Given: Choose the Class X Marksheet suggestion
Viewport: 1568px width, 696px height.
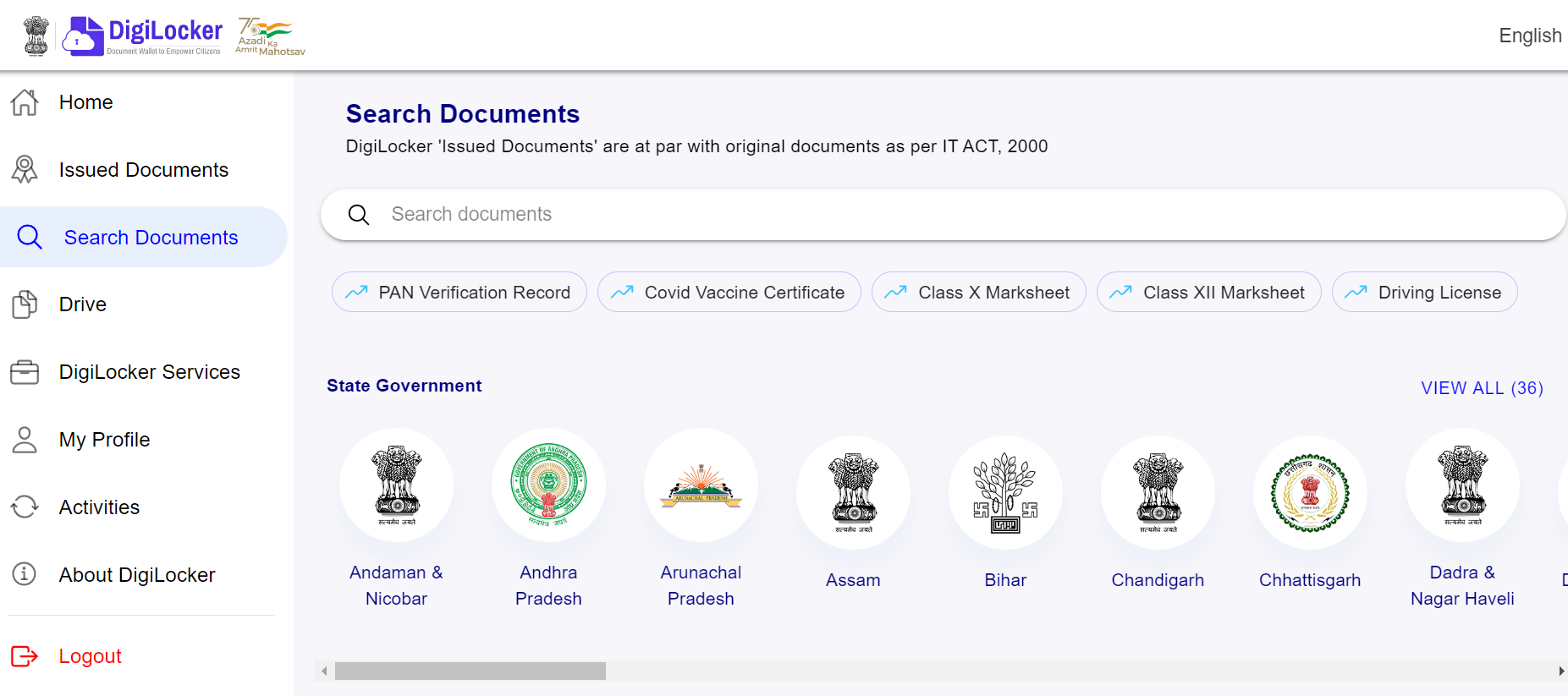Looking at the screenshot, I should tap(979, 292).
